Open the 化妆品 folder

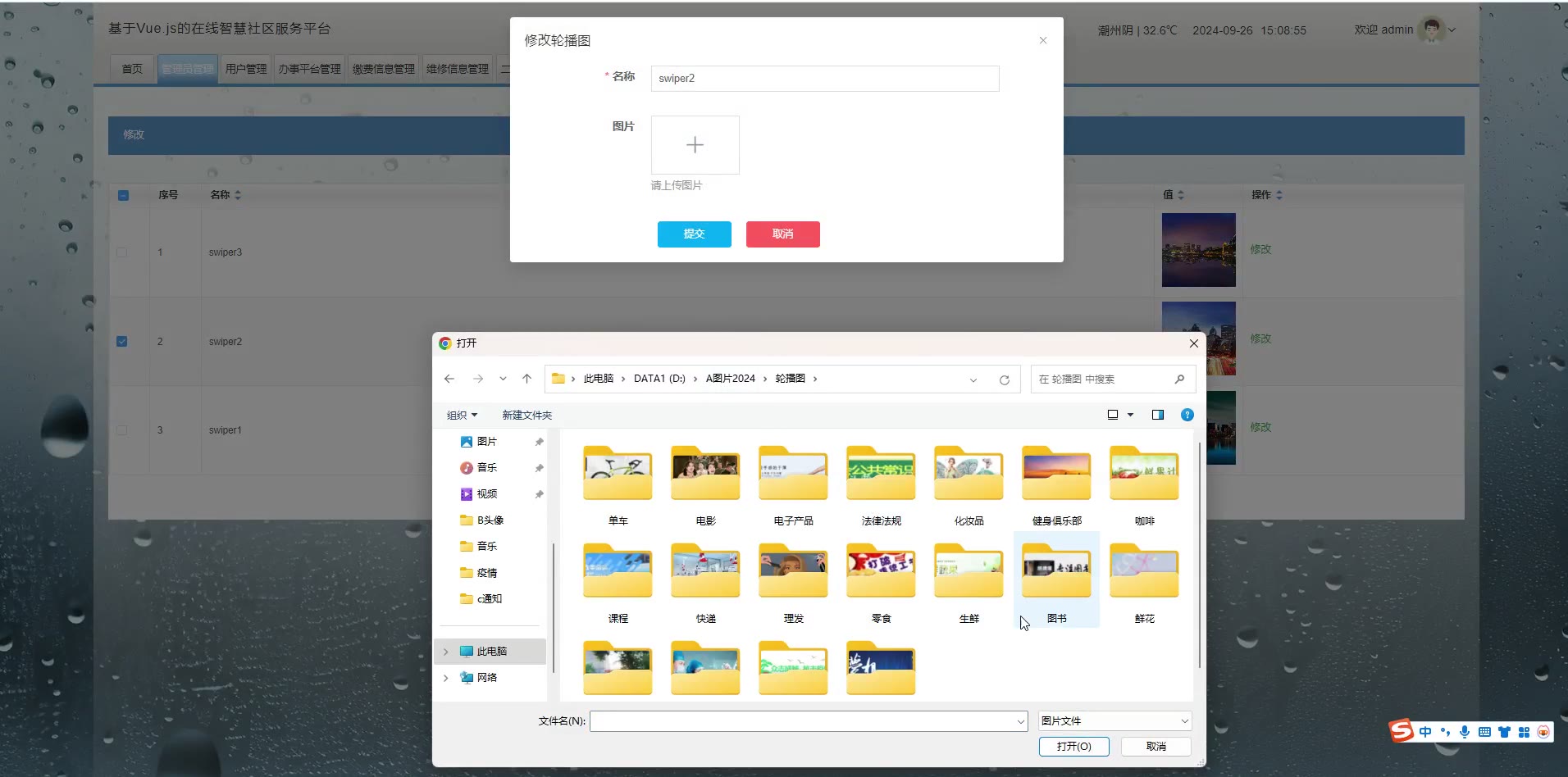point(969,485)
